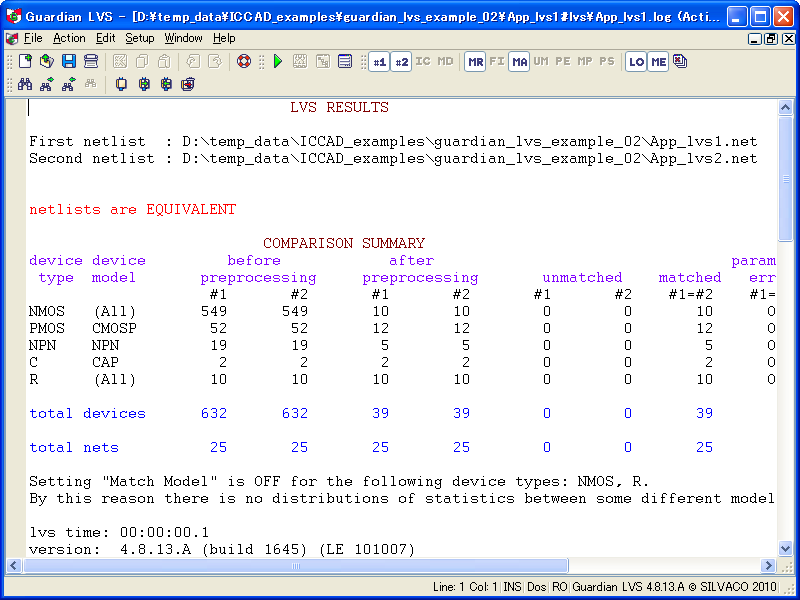Click the 'total devices' row label
The height and width of the screenshot is (600, 800).
click(x=87, y=413)
